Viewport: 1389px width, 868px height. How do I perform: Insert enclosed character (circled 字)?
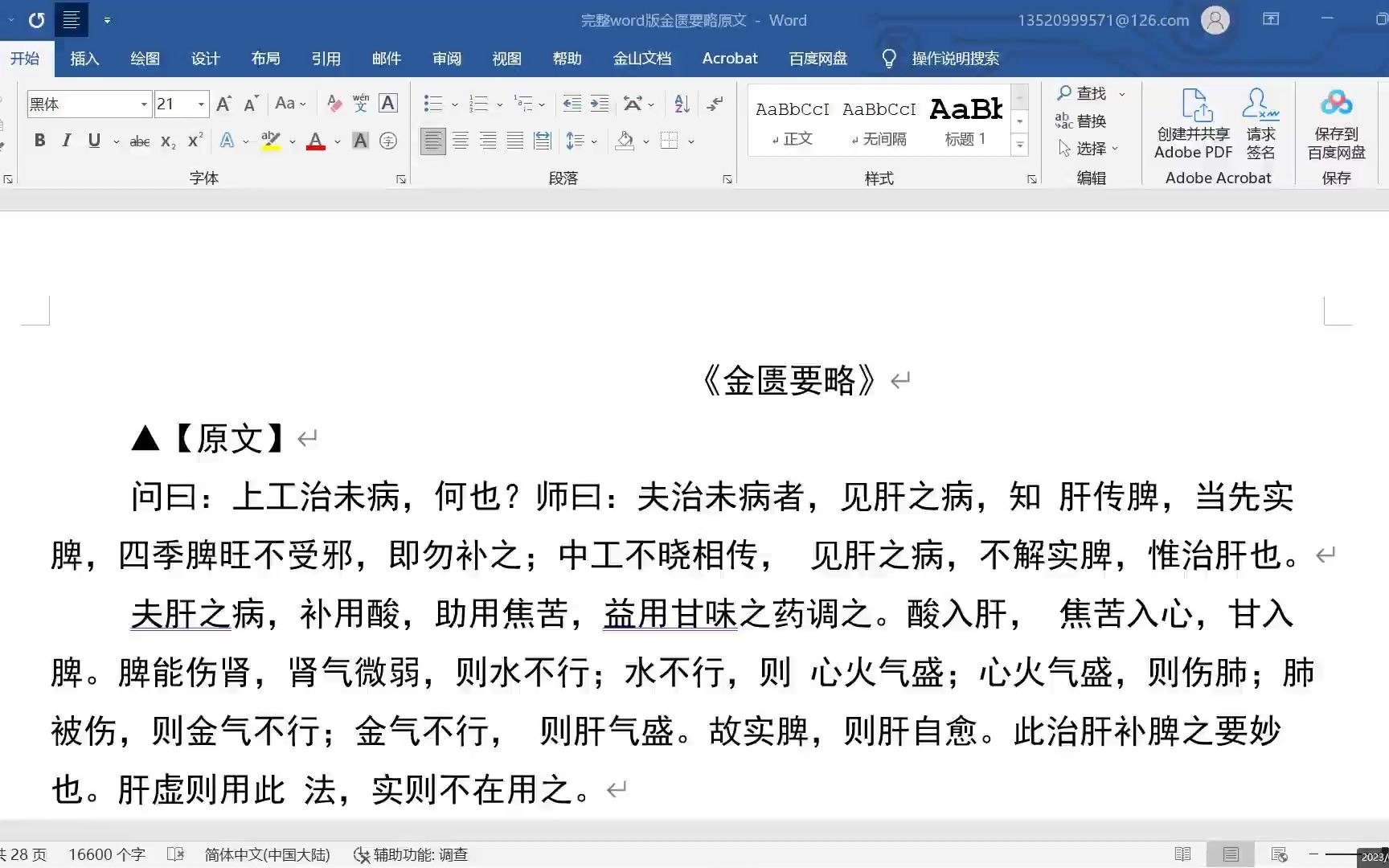tap(388, 141)
